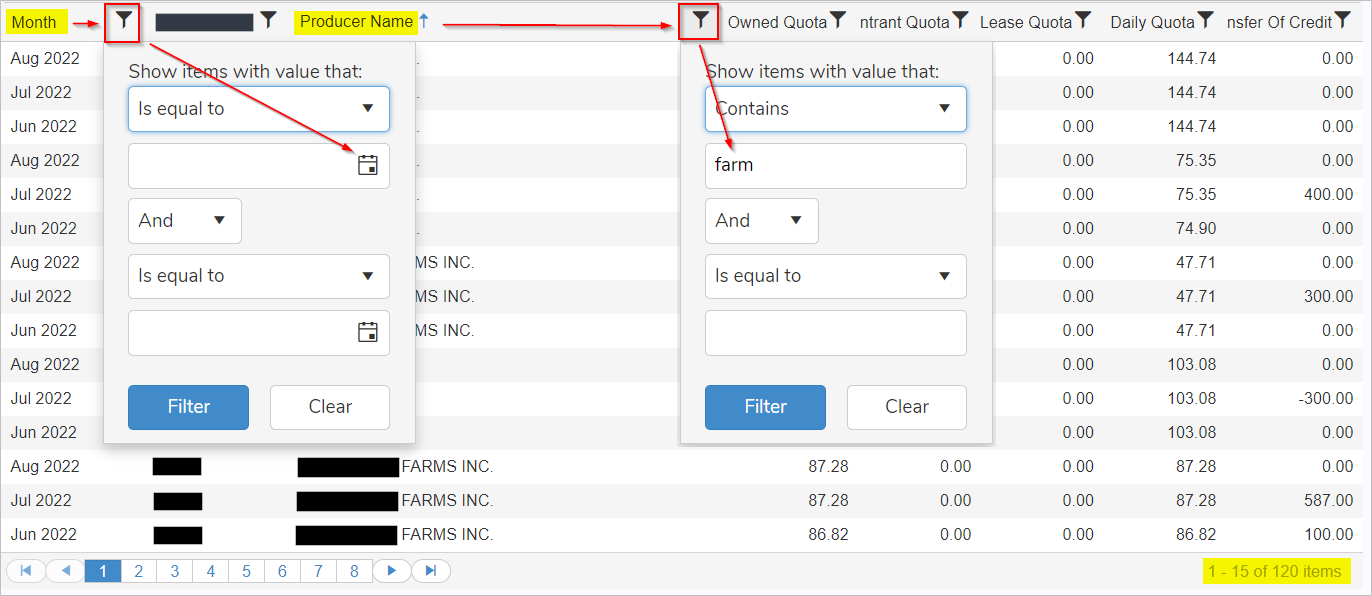
Task: Open the calendar picker in the second date field
Action: coord(369,333)
